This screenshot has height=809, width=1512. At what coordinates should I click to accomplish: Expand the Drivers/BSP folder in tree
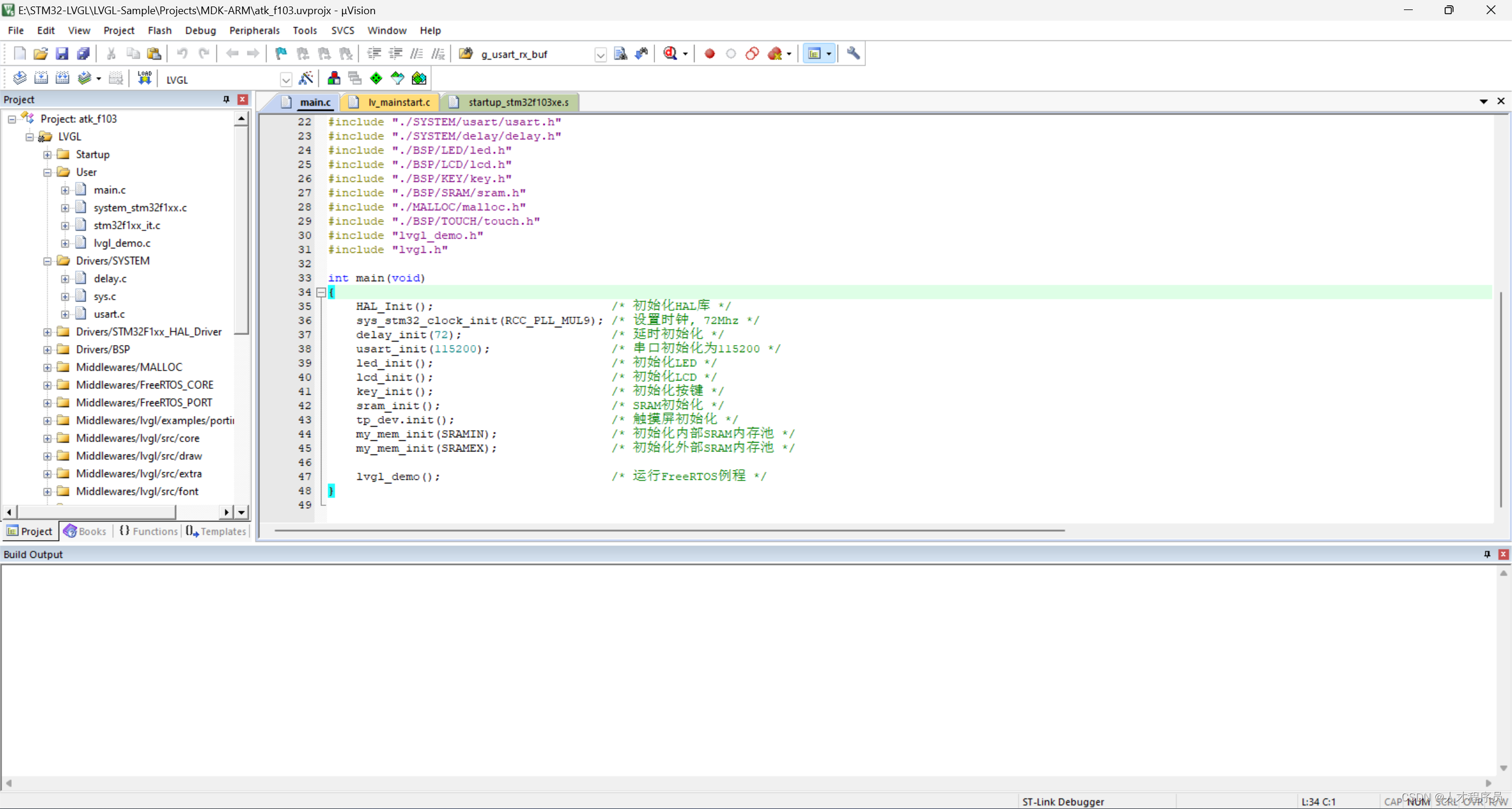(x=47, y=349)
